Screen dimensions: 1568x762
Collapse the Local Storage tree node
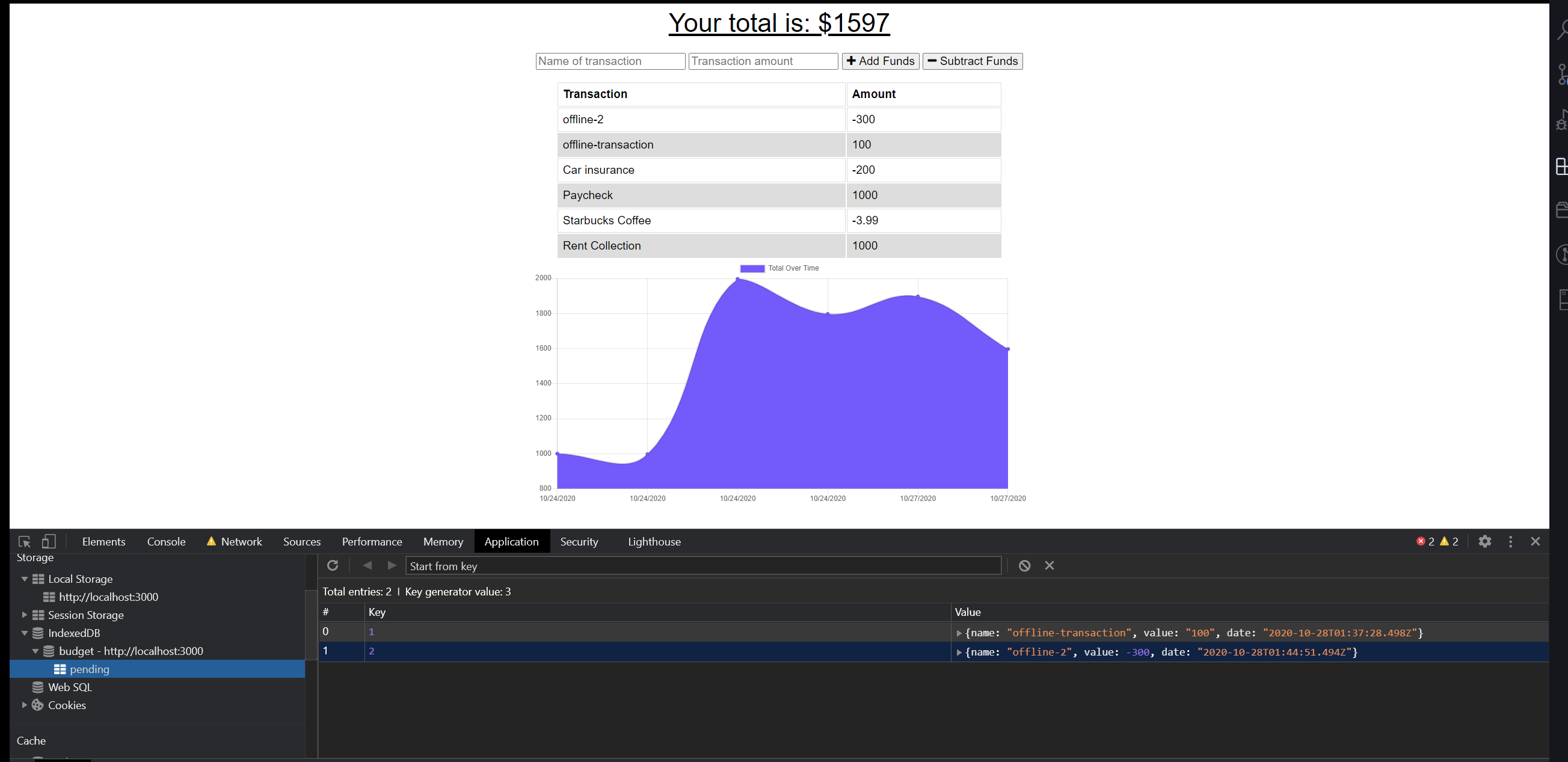pos(24,579)
